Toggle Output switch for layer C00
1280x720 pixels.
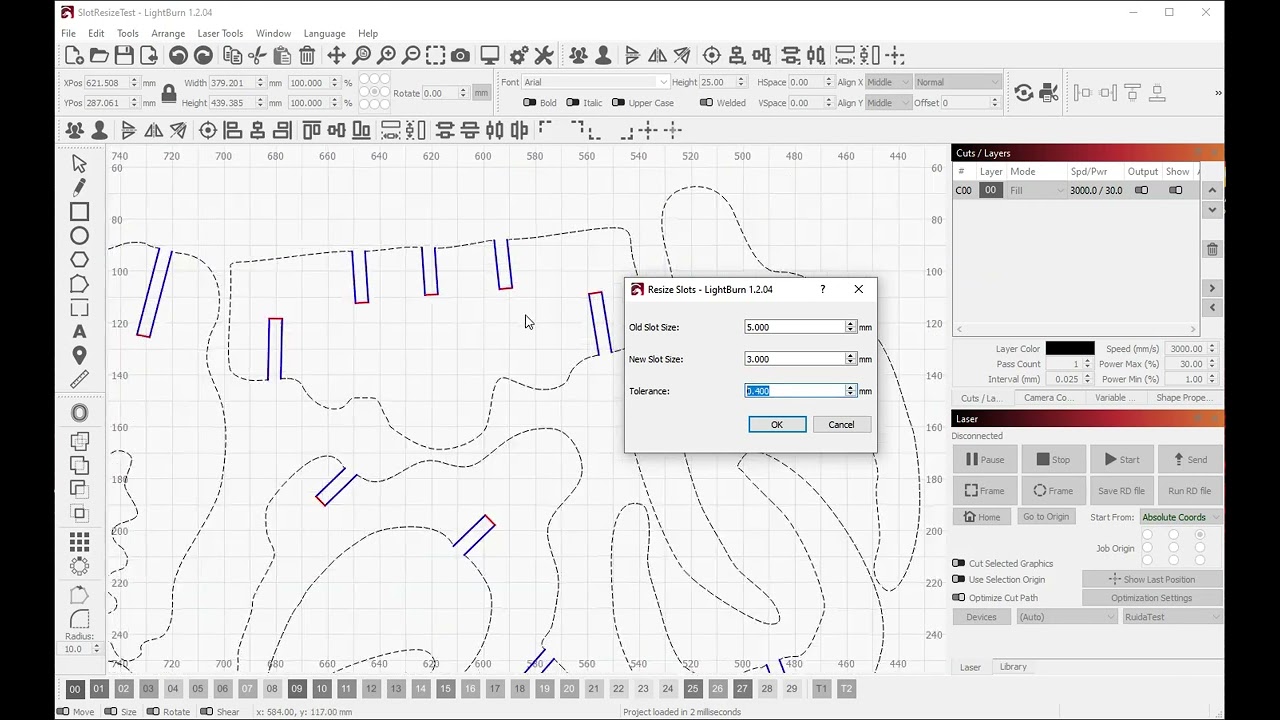(x=1141, y=190)
